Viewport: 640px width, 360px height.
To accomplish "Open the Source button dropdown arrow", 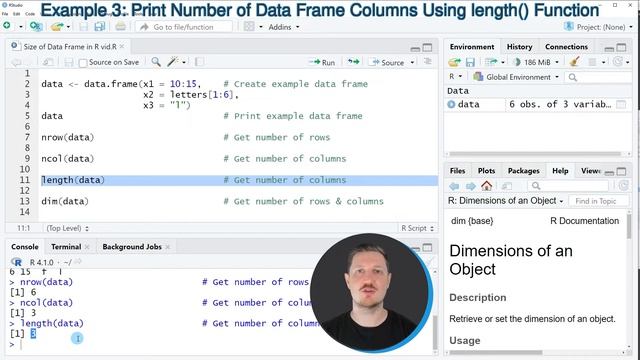I will (412, 62).
